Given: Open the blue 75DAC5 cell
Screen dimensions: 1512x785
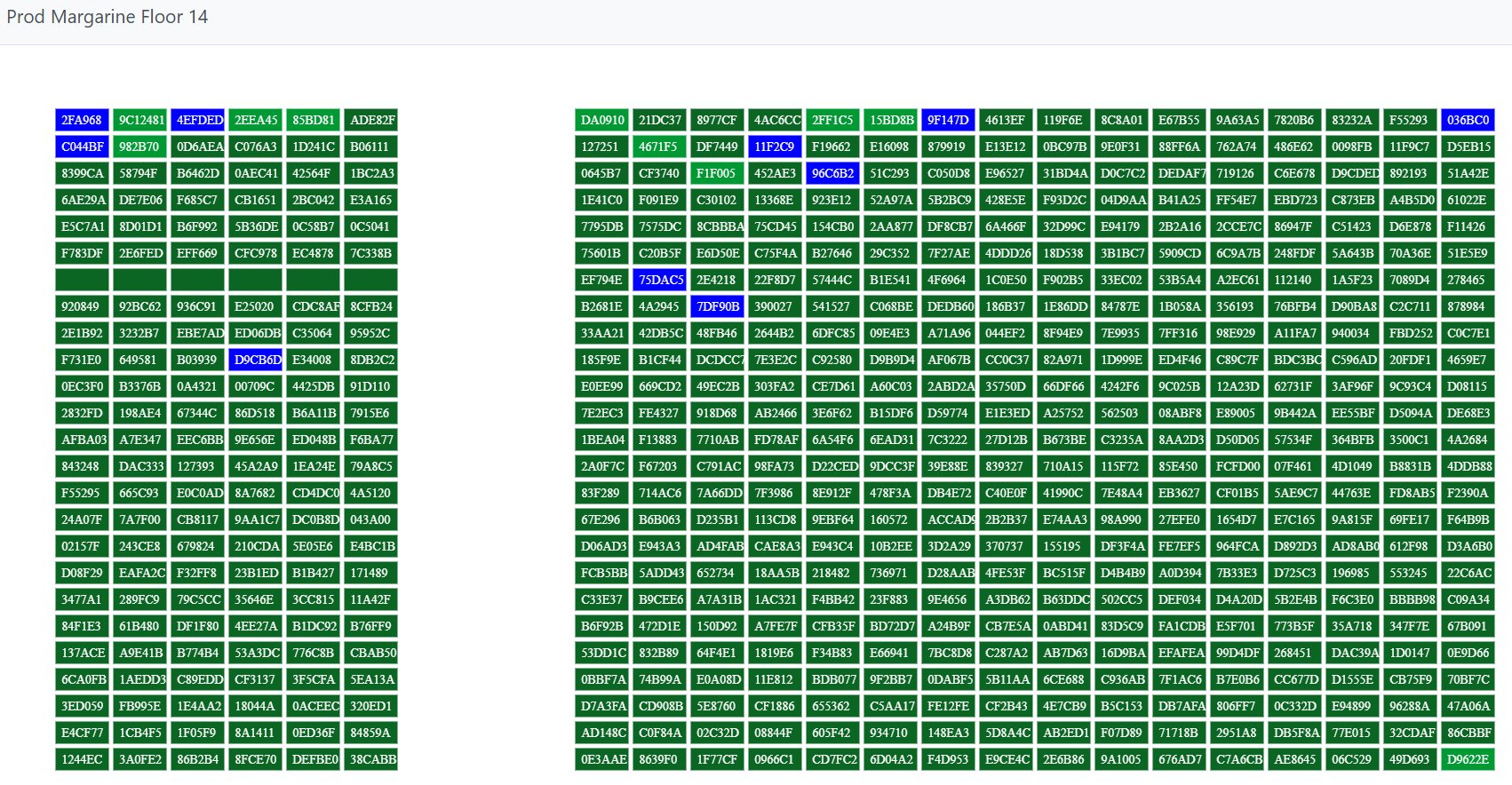Looking at the screenshot, I should tap(659, 280).
